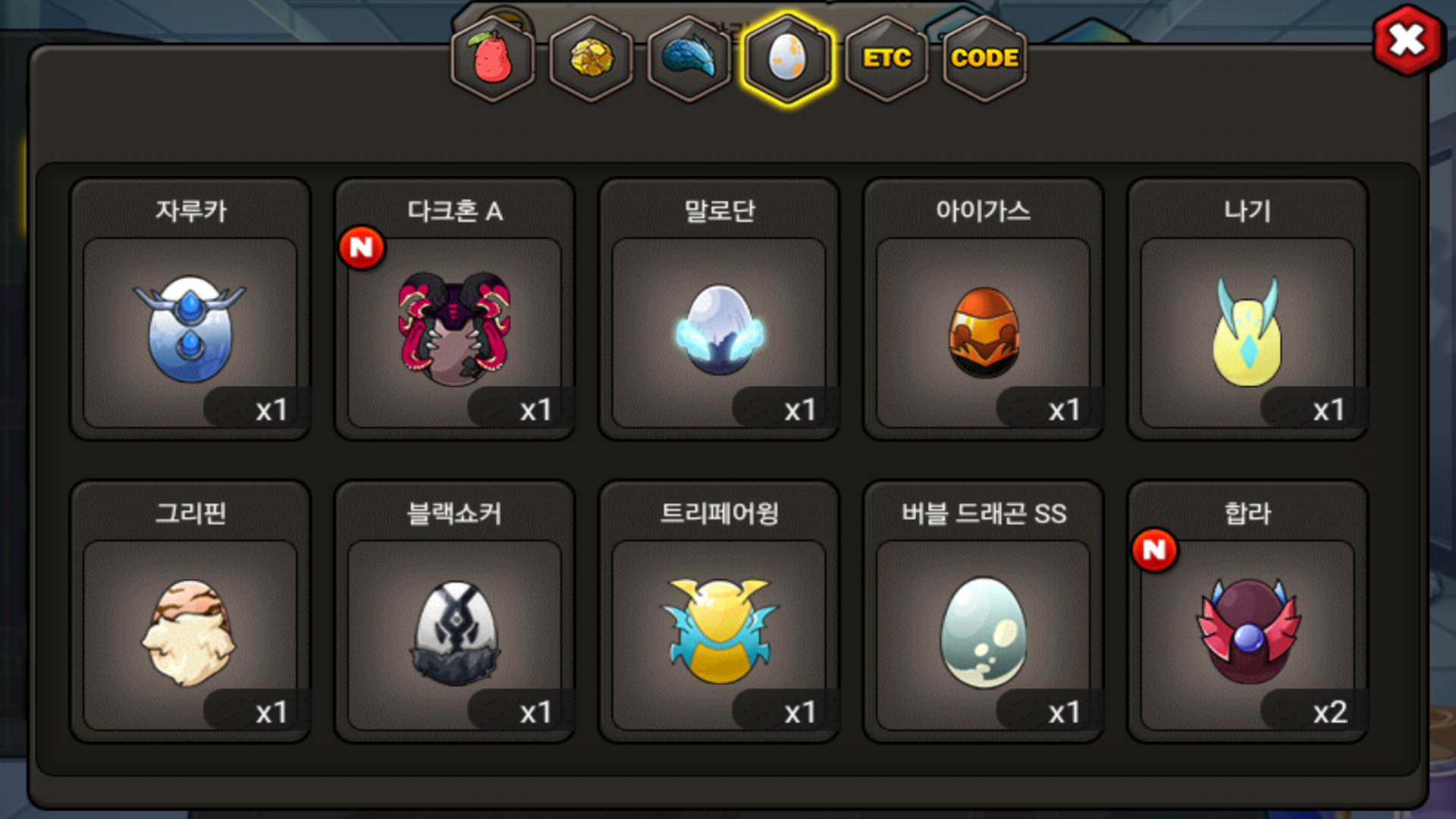Close the inventory window with red X
Screen dimensions: 1456x819
1407,41
